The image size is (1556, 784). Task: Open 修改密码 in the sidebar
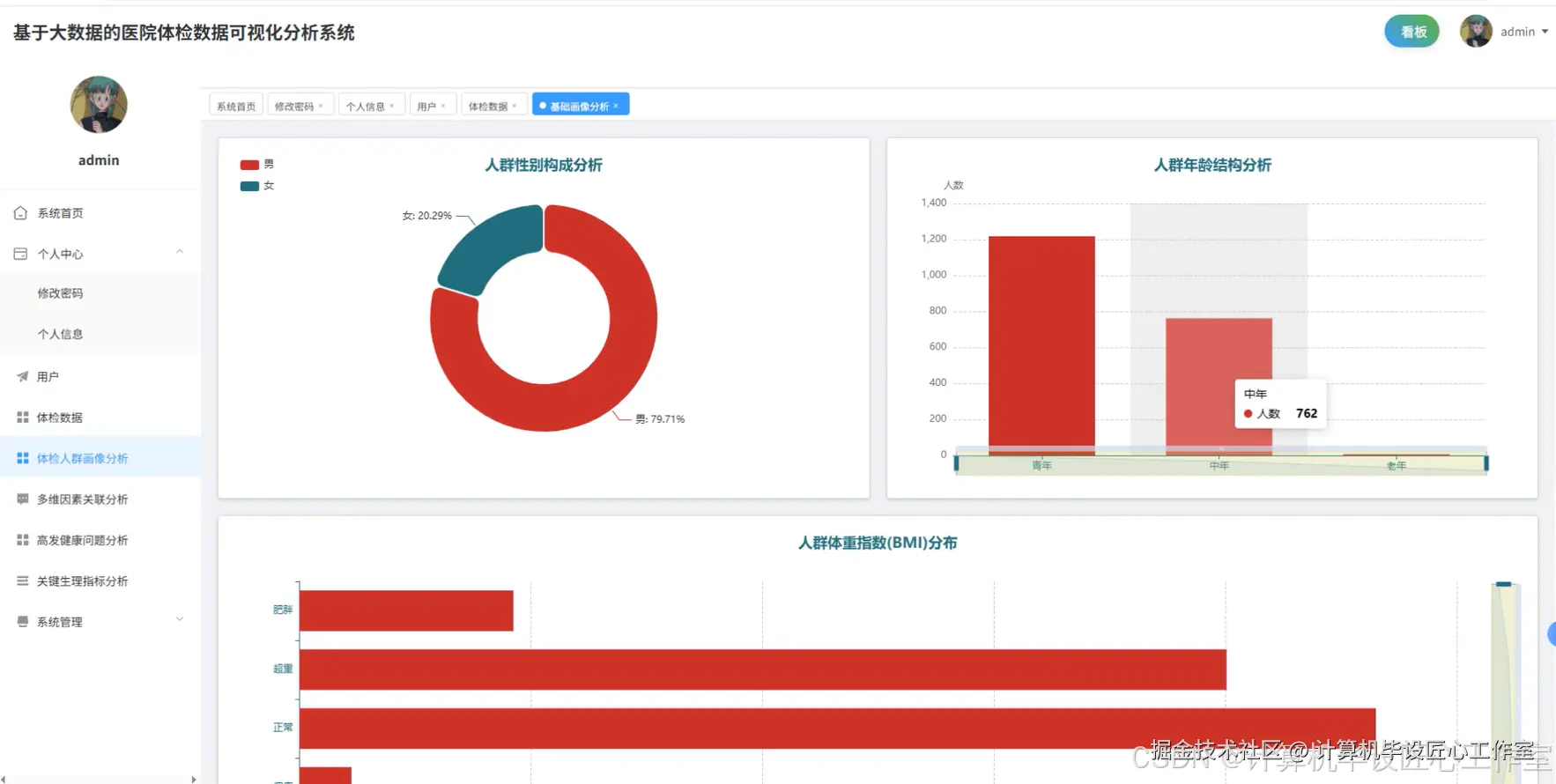[x=100, y=293]
